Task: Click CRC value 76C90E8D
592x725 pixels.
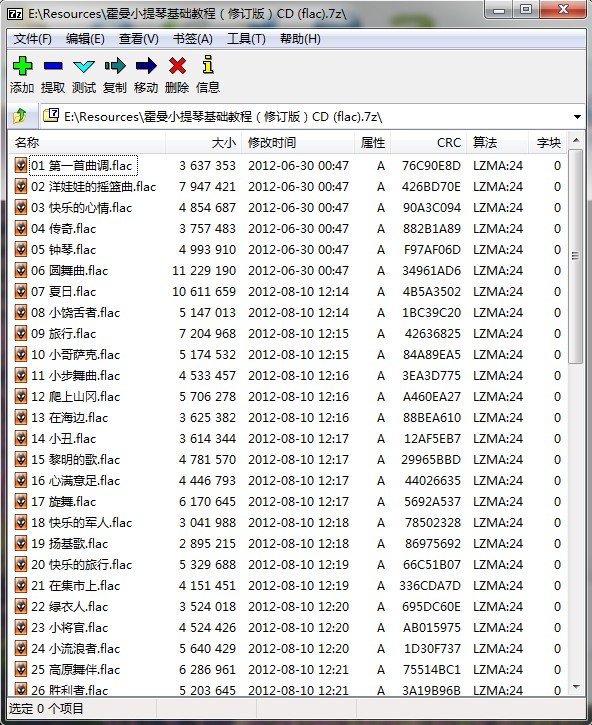Action: click(431, 166)
